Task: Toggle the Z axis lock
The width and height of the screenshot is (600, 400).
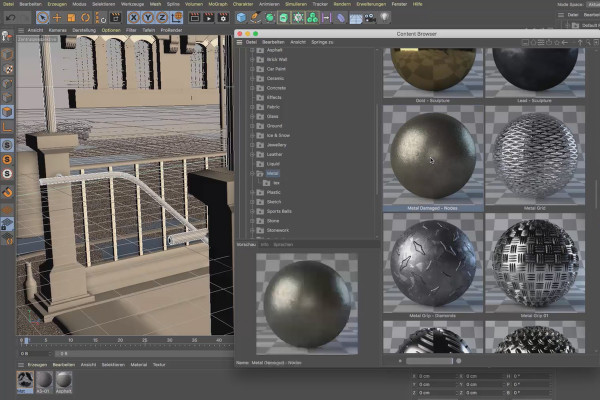Action: click(x=162, y=18)
